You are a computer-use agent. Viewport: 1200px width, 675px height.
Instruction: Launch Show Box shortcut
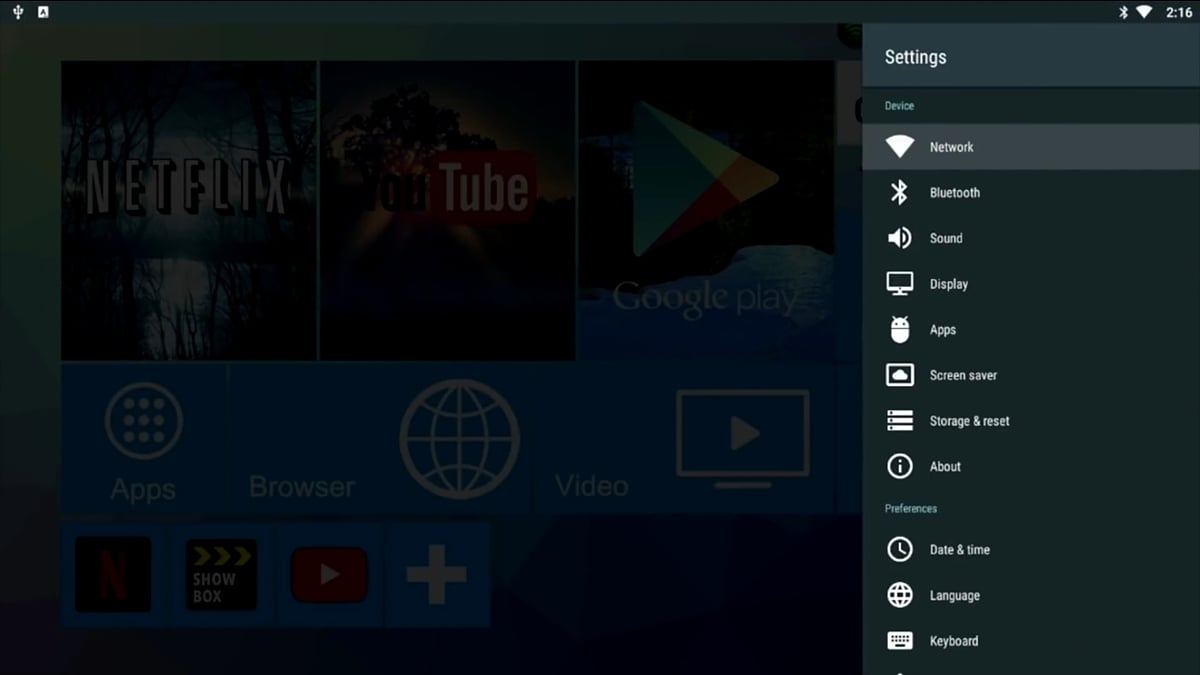coord(221,575)
